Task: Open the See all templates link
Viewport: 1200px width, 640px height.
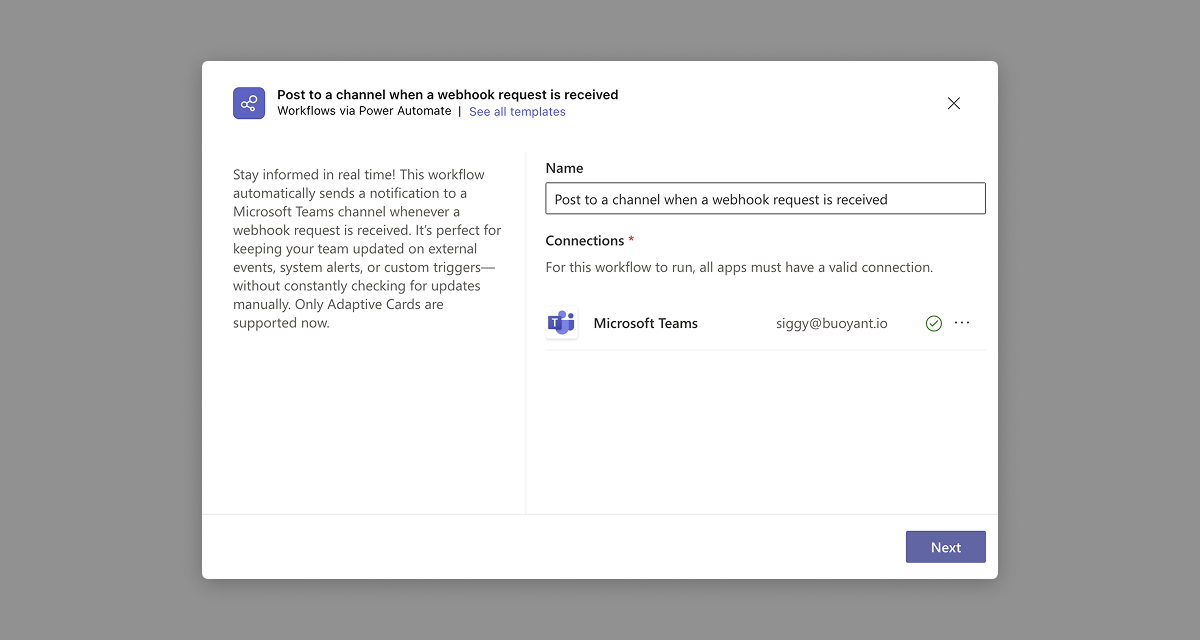Action: point(517,112)
